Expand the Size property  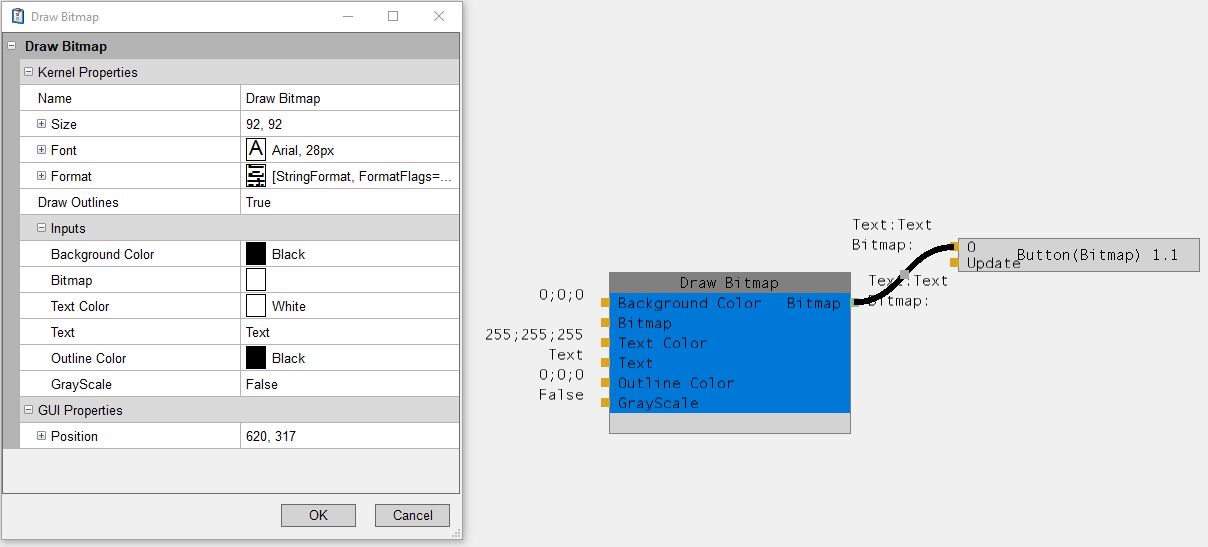click(x=42, y=124)
